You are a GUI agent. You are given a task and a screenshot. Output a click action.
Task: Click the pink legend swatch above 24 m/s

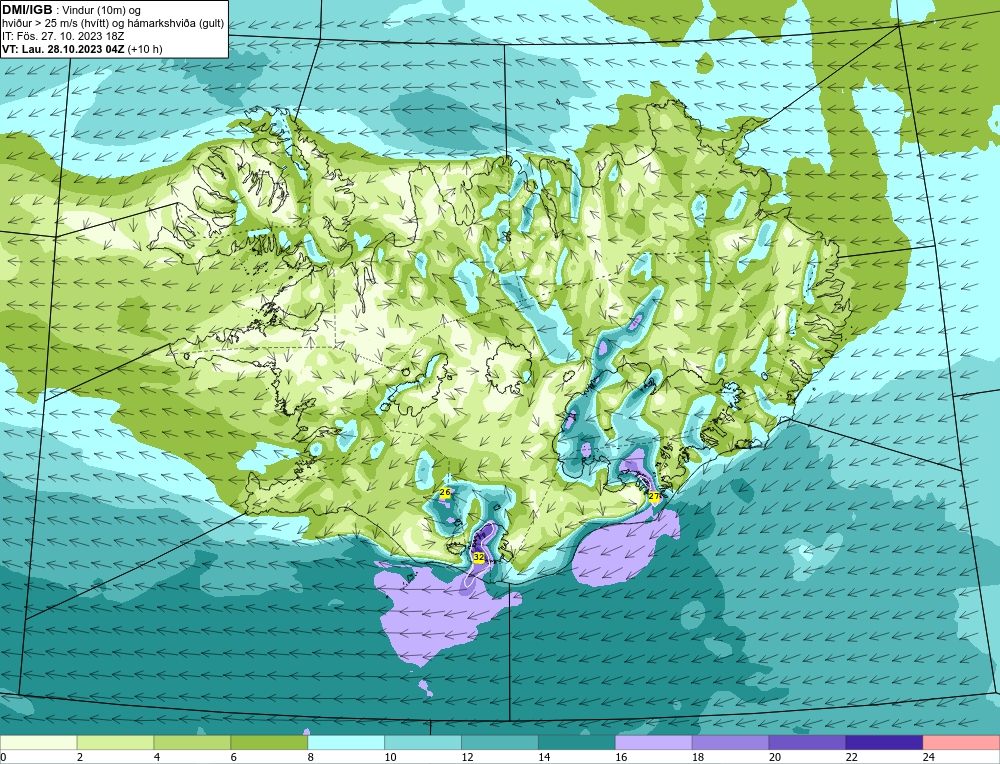pos(961,743)
